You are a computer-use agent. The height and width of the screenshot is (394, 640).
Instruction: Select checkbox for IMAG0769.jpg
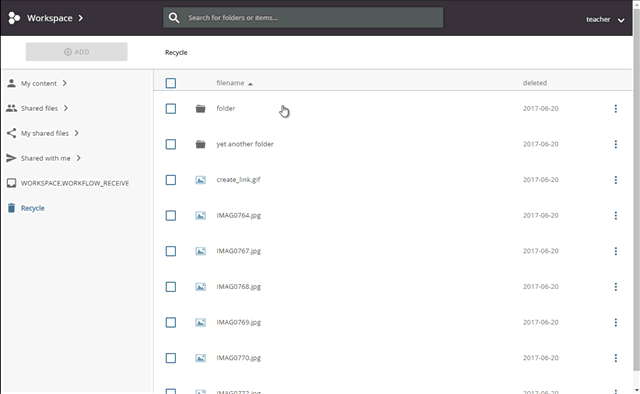pos(171,323)
